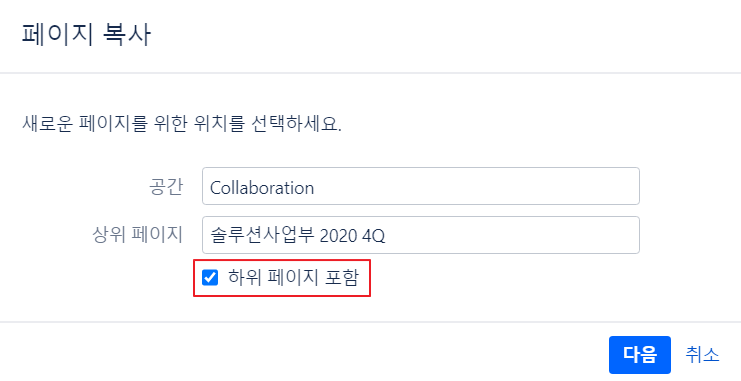Click the 솔루션사업부 2020 4Q text
Image resolution: width=741 pixels, height=381 pixels.
298,235
